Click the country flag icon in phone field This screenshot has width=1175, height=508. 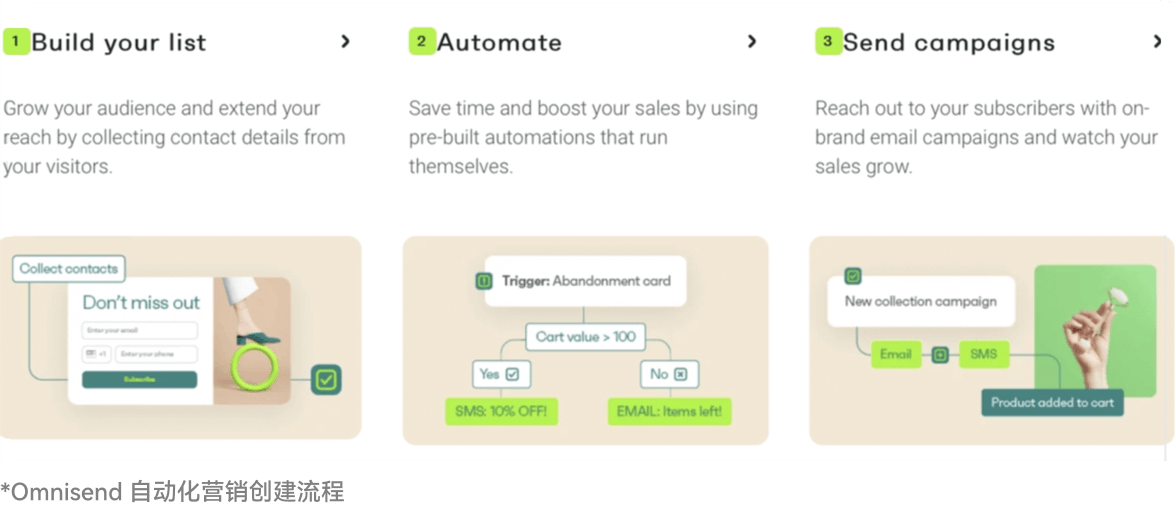click(92, 354)
